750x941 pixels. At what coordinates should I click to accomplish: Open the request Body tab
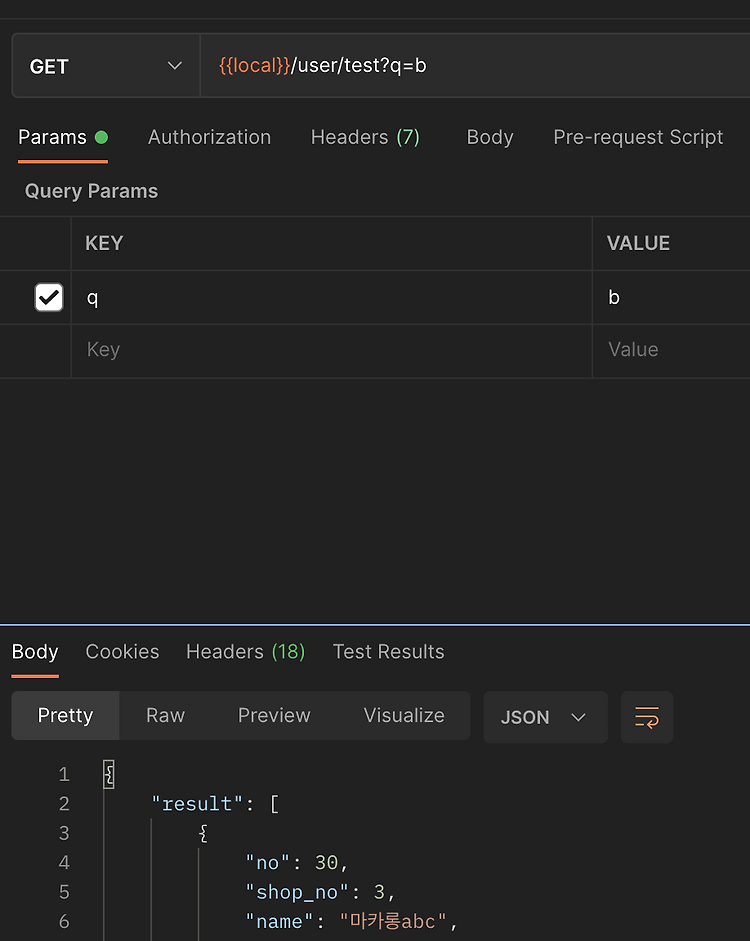point(490,137)
